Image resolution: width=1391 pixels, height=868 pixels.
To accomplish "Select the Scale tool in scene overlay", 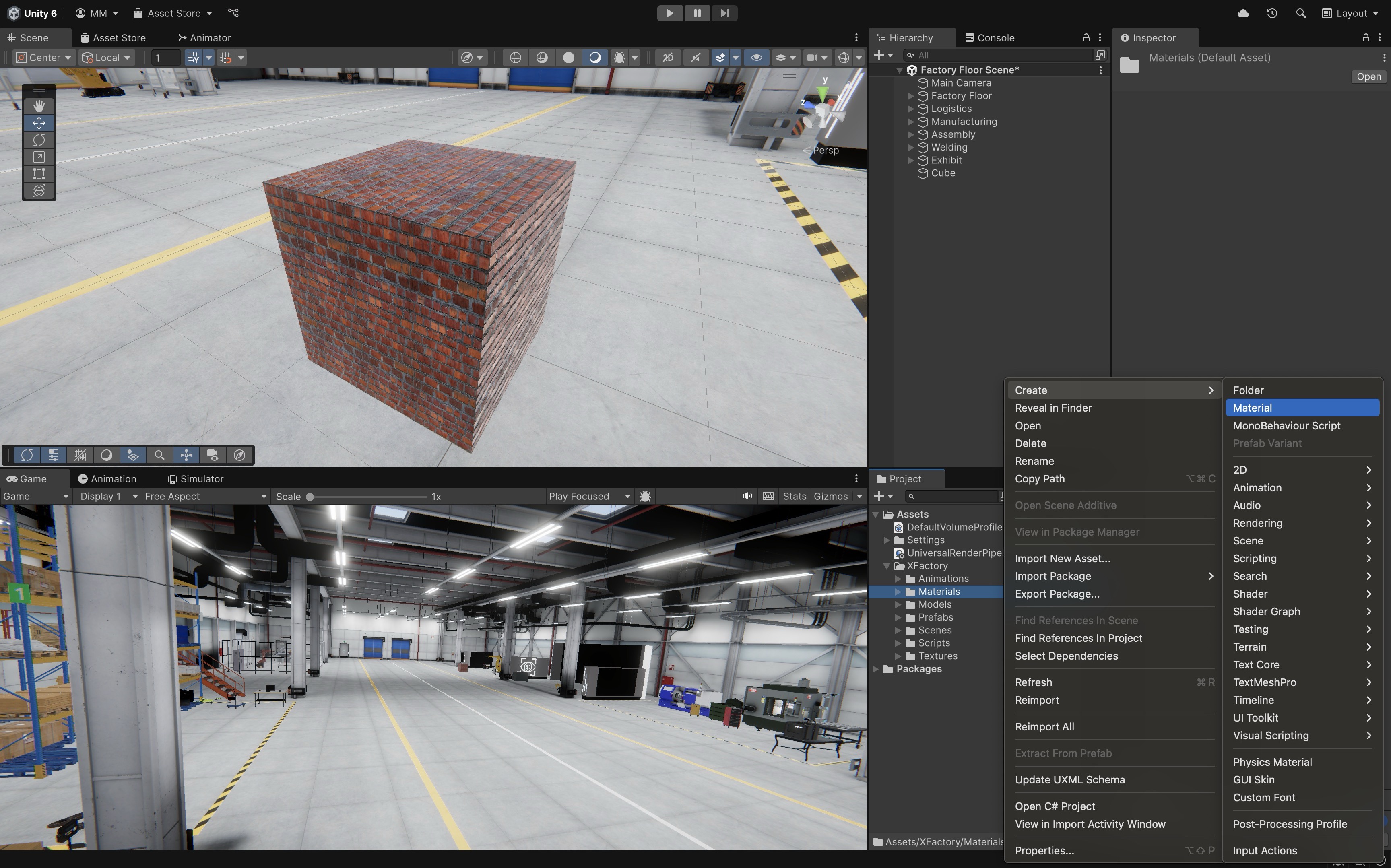I will click(39, 157).
